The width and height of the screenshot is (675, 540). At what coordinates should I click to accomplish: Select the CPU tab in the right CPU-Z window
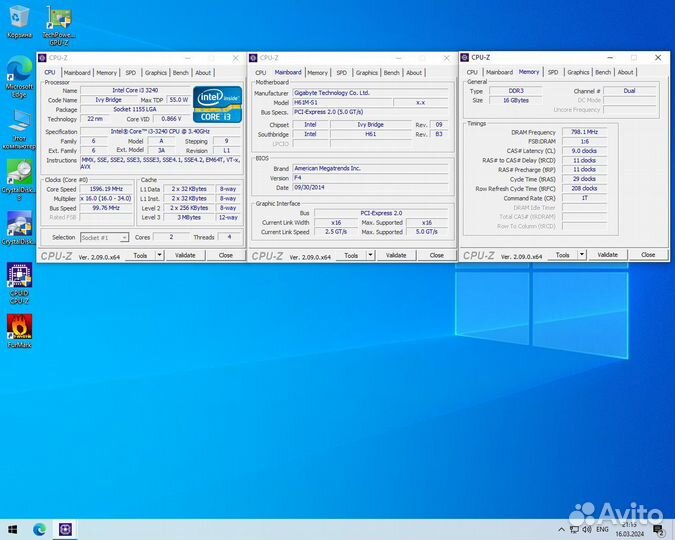(472, 72)
